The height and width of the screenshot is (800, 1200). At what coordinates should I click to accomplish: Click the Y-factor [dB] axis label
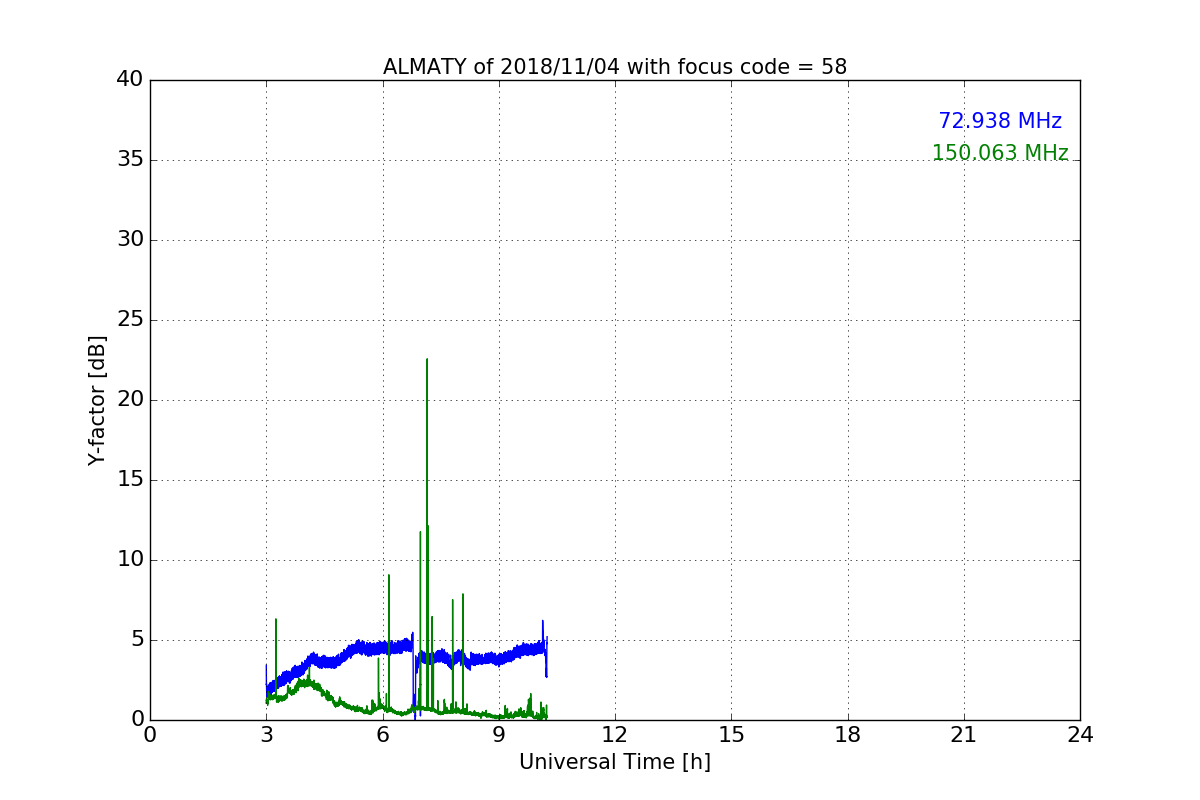pyautogui.click(x=97, y=400)
